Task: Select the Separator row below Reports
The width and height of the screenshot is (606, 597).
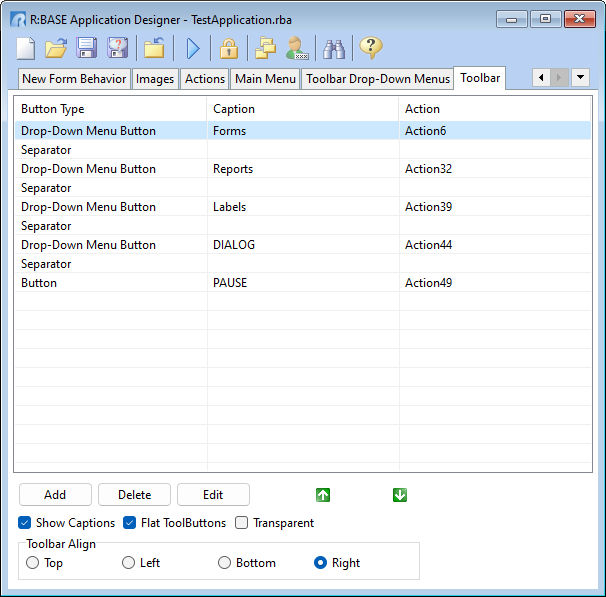Action: 303,188
